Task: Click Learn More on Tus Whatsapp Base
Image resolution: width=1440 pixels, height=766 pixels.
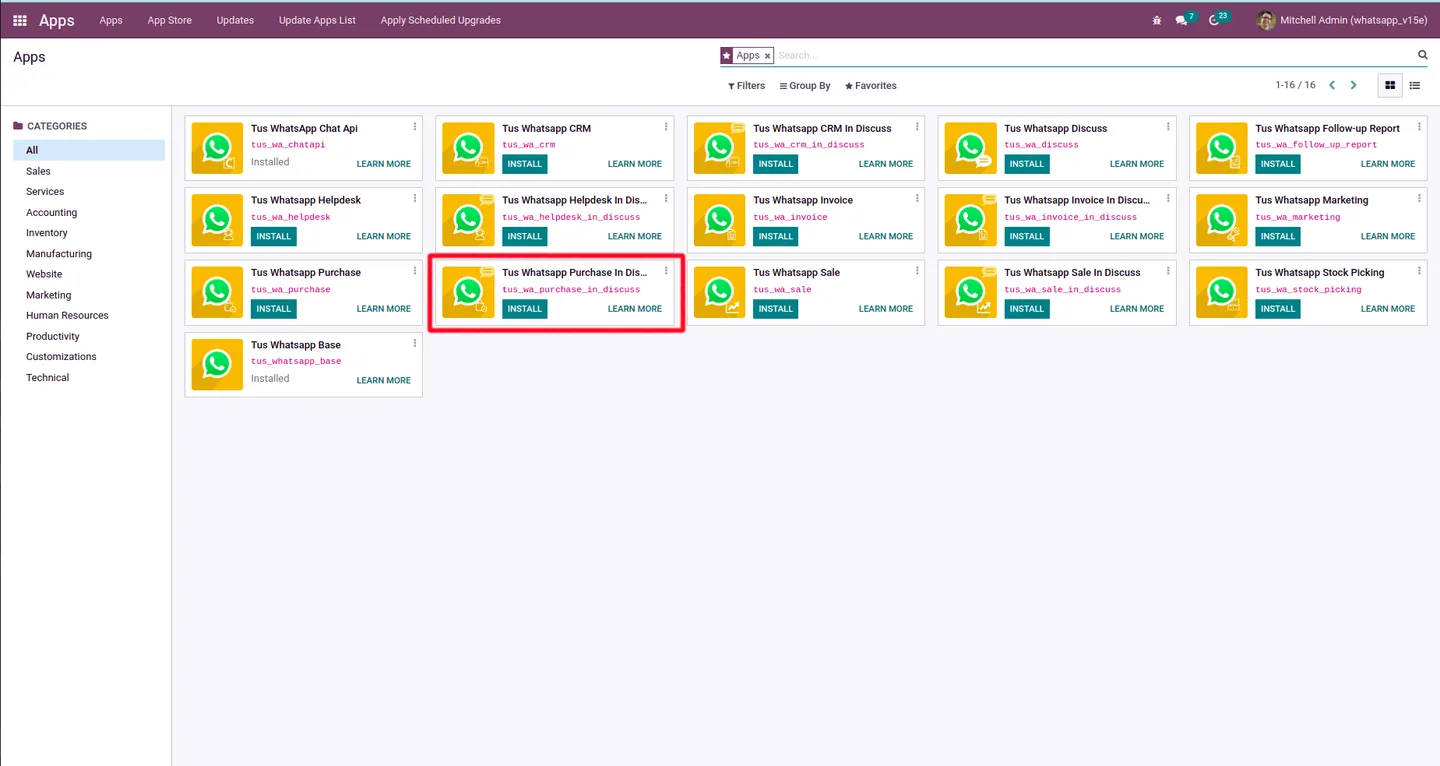Action: (384, 380)
